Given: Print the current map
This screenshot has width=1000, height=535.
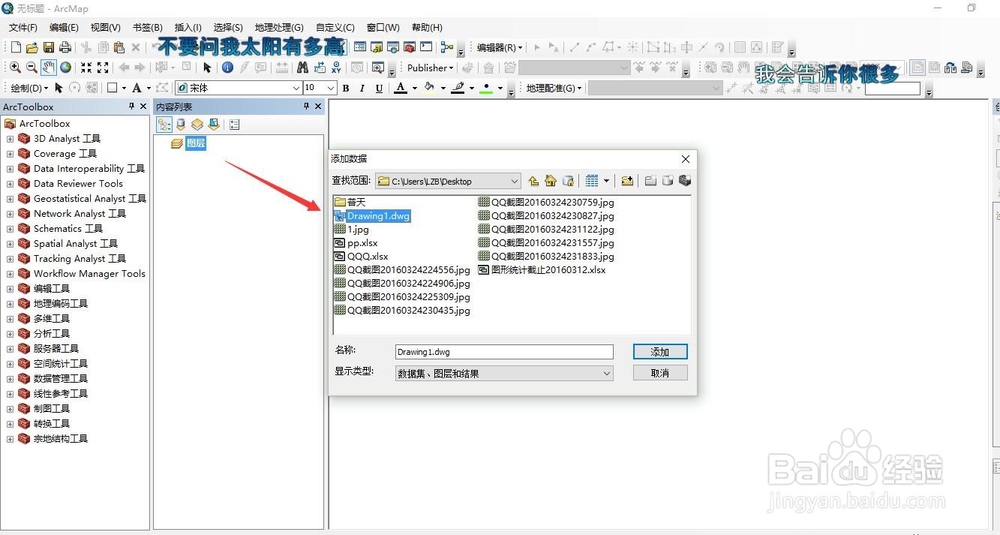Looking at the screenshot, I should [65, 47].
